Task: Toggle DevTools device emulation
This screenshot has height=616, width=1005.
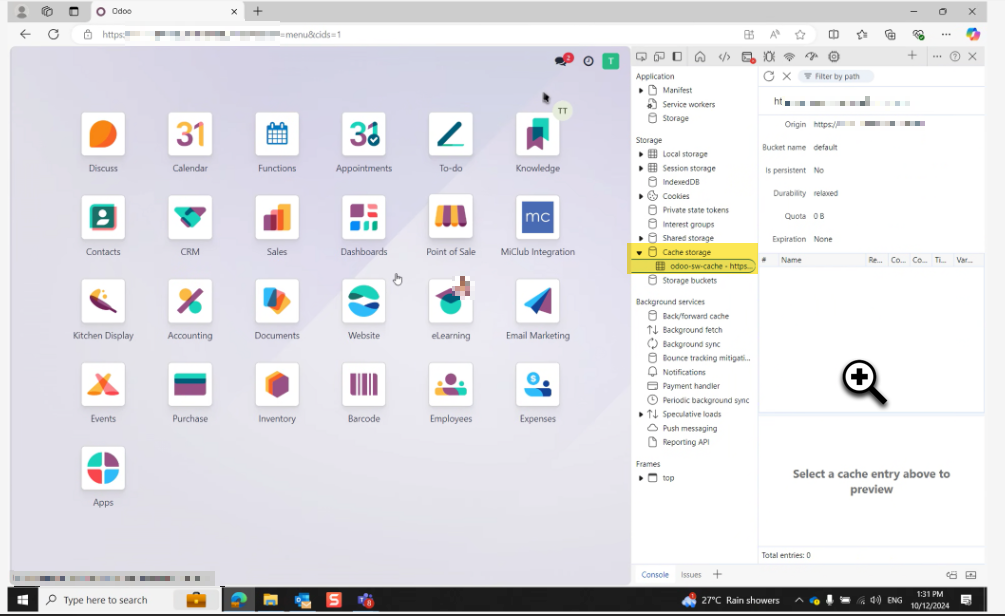Action: (x=659, y=56)
